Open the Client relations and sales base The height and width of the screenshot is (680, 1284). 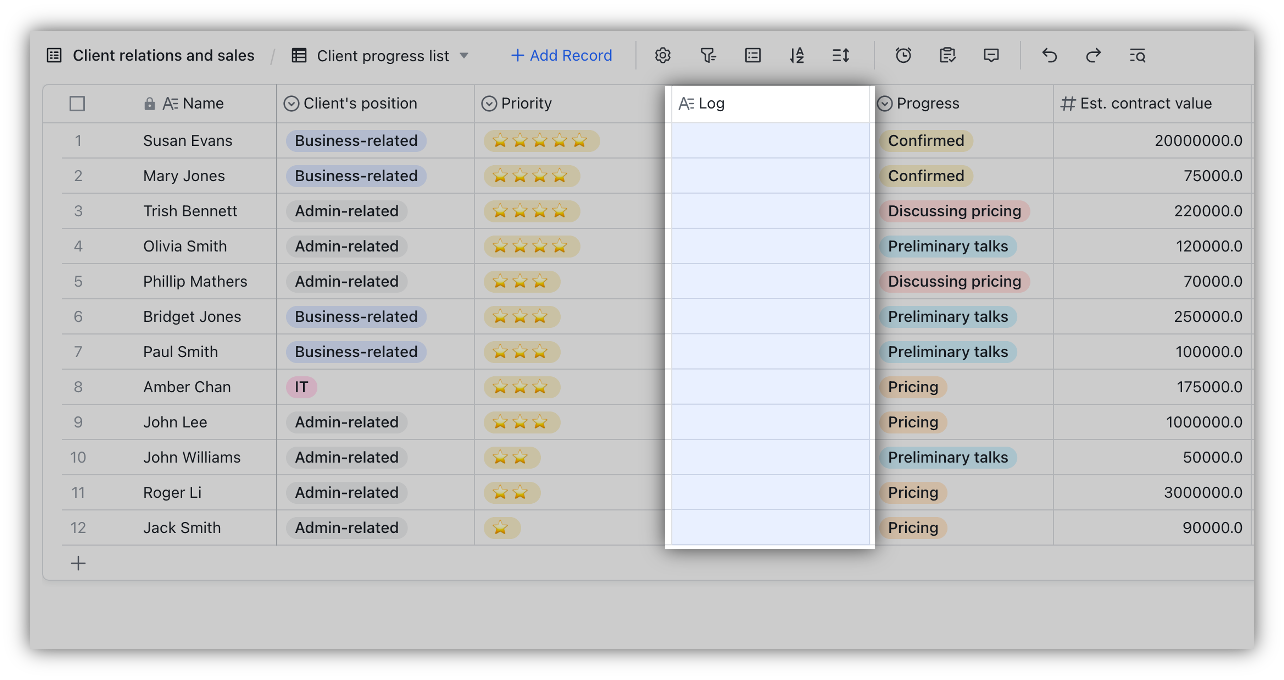click(x=163, y=55)
